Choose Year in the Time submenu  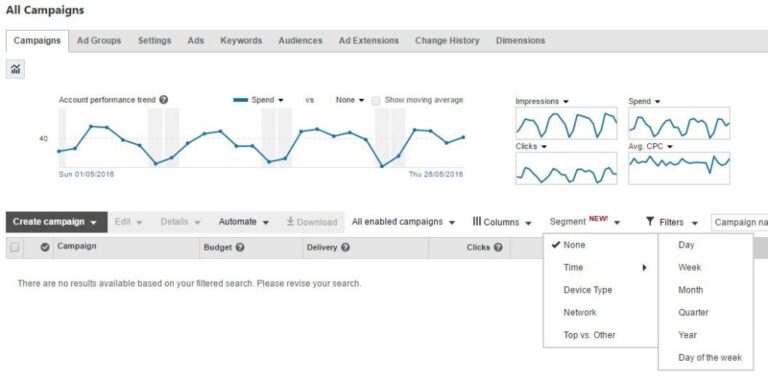[x=706, y=335]
